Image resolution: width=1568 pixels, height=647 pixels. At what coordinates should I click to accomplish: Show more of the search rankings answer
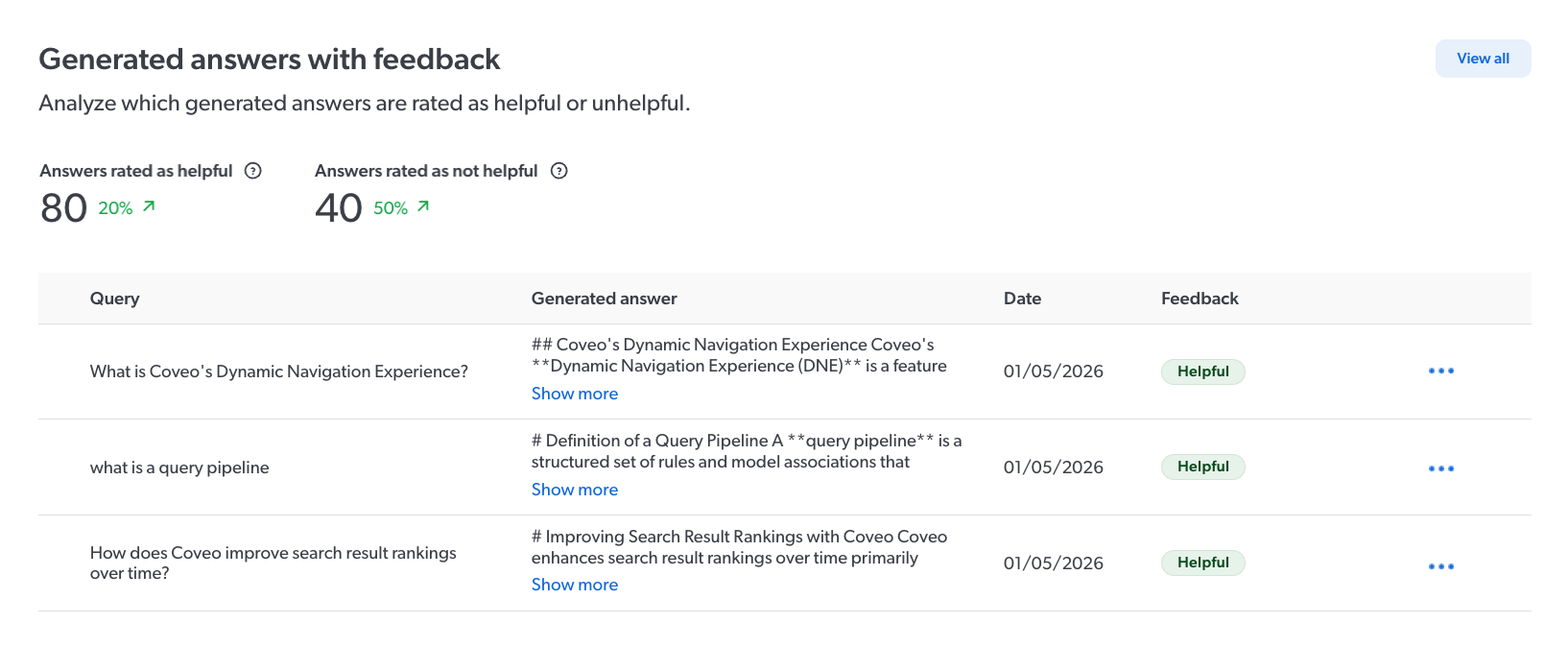(x=574, y=584)
